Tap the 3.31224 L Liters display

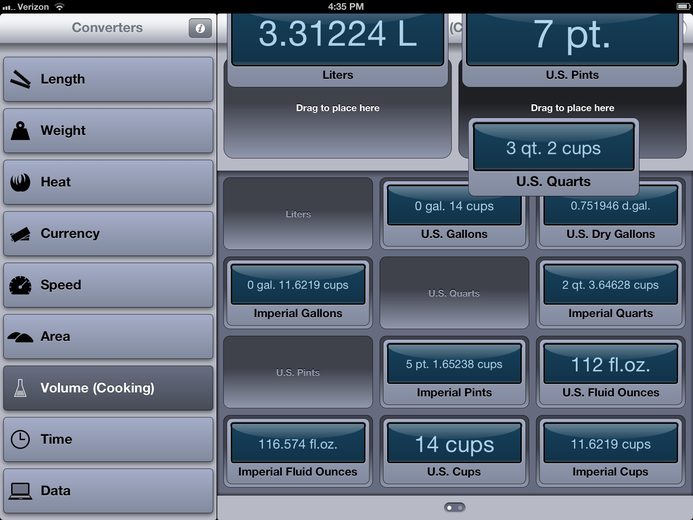pyautogui.click(x=338, y=39)
